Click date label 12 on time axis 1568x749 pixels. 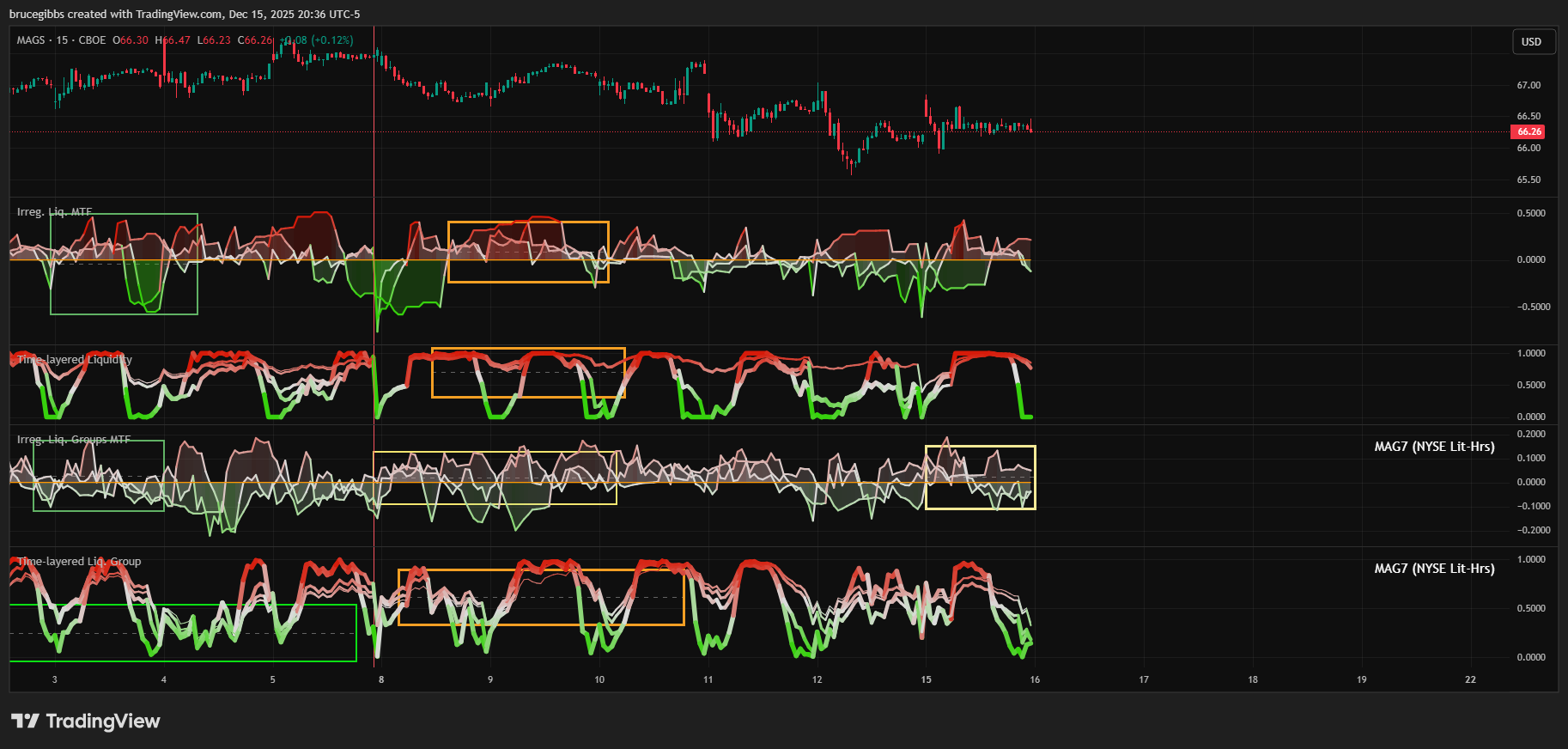click(x=817, y=679)
